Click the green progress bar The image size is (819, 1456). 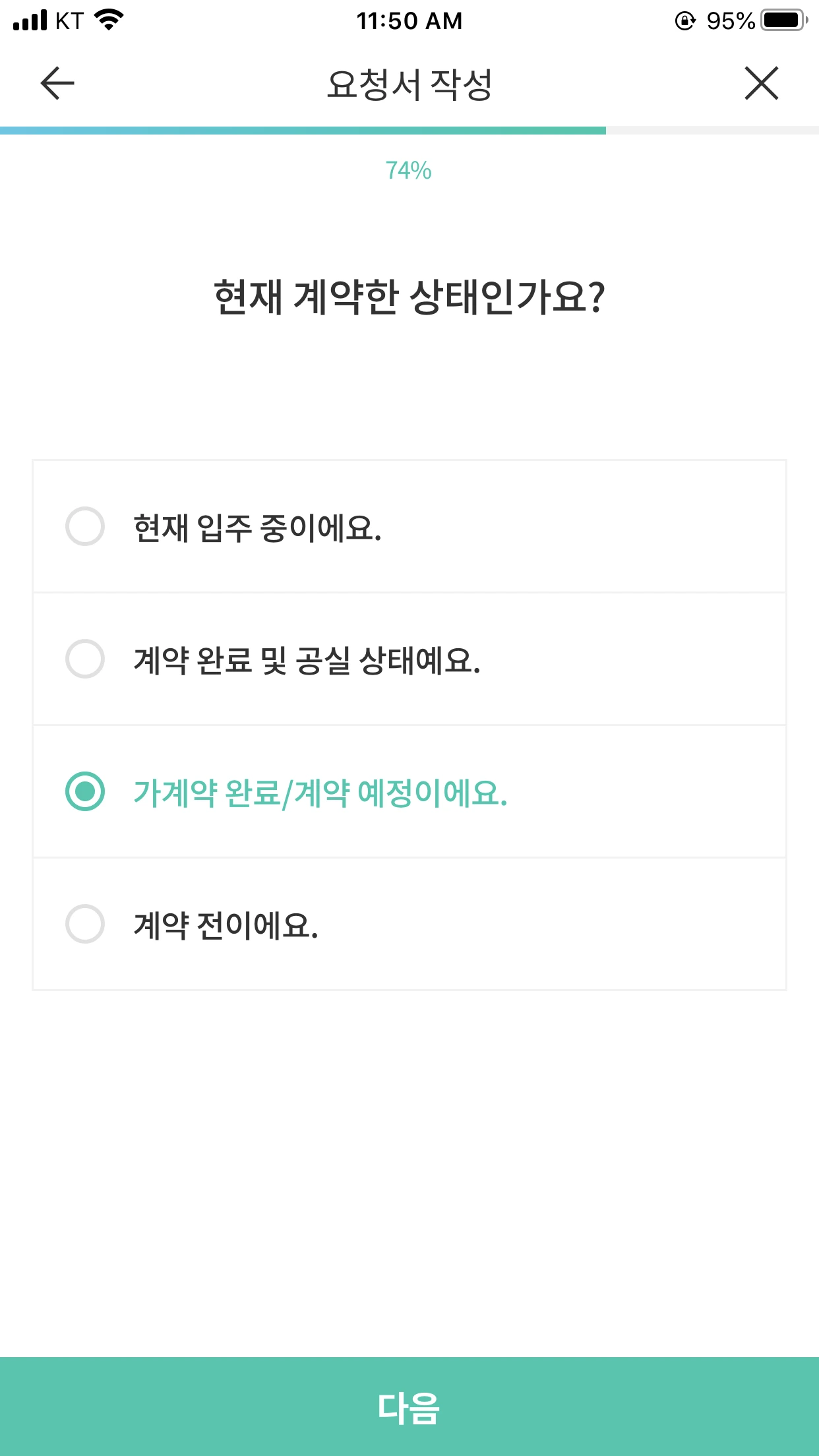tap(303, 131)
